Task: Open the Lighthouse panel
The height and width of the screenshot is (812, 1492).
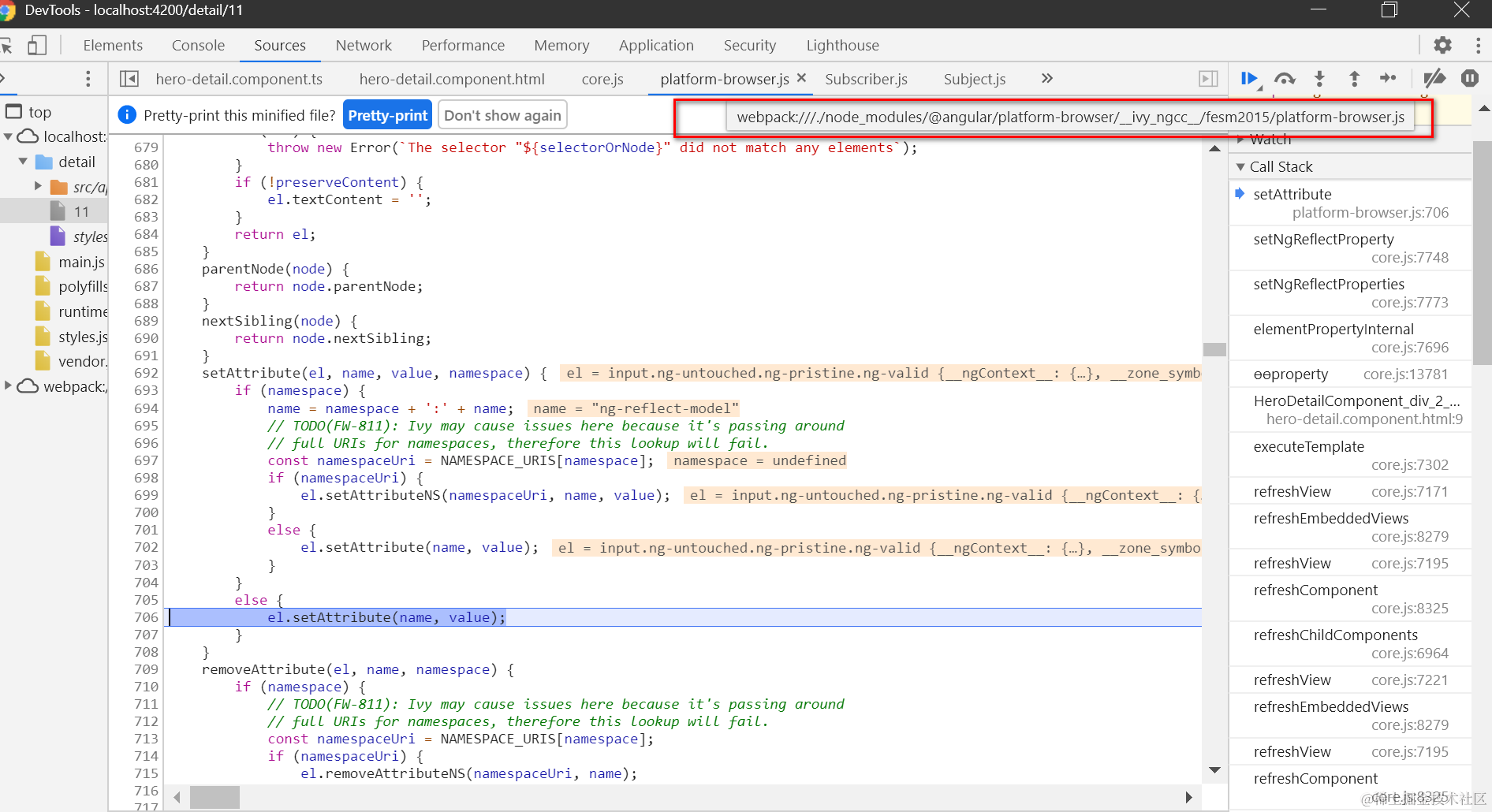Action: click(x=842, y=46)
